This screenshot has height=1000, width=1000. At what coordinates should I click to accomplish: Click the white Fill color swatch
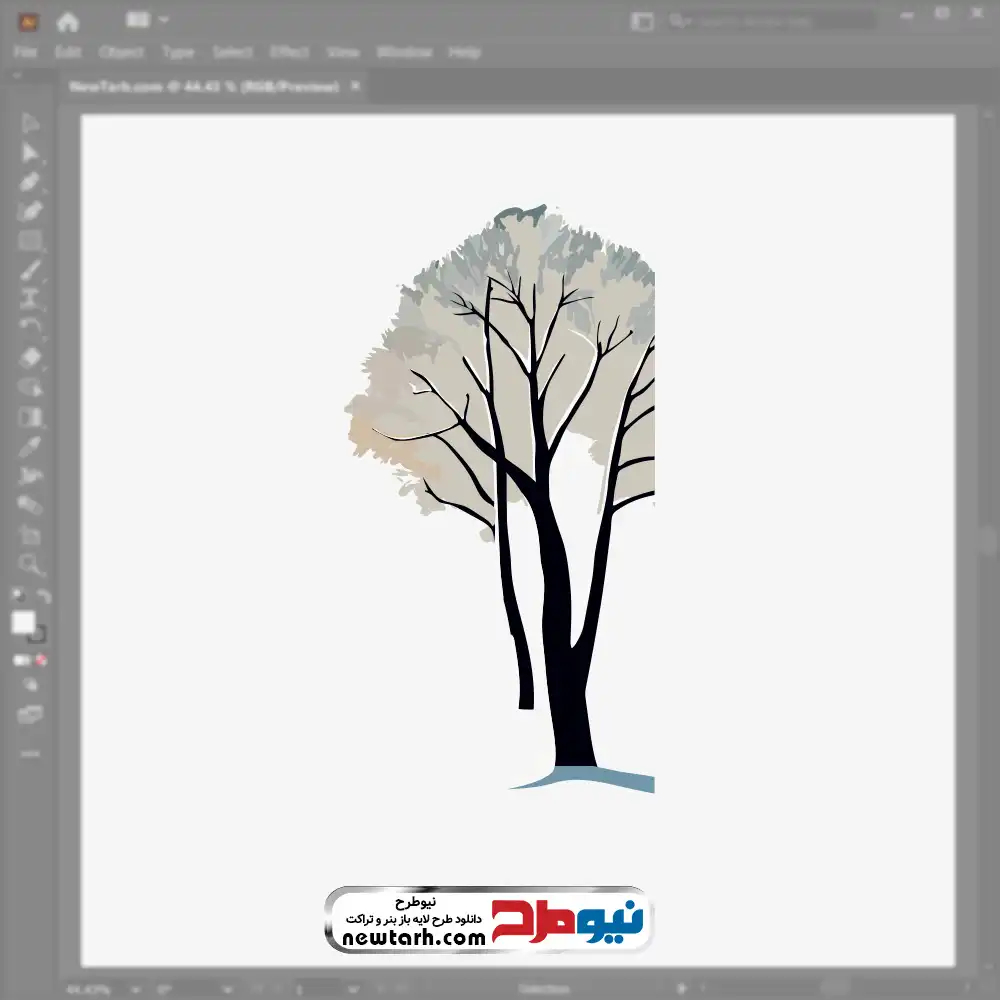(23, 623)
